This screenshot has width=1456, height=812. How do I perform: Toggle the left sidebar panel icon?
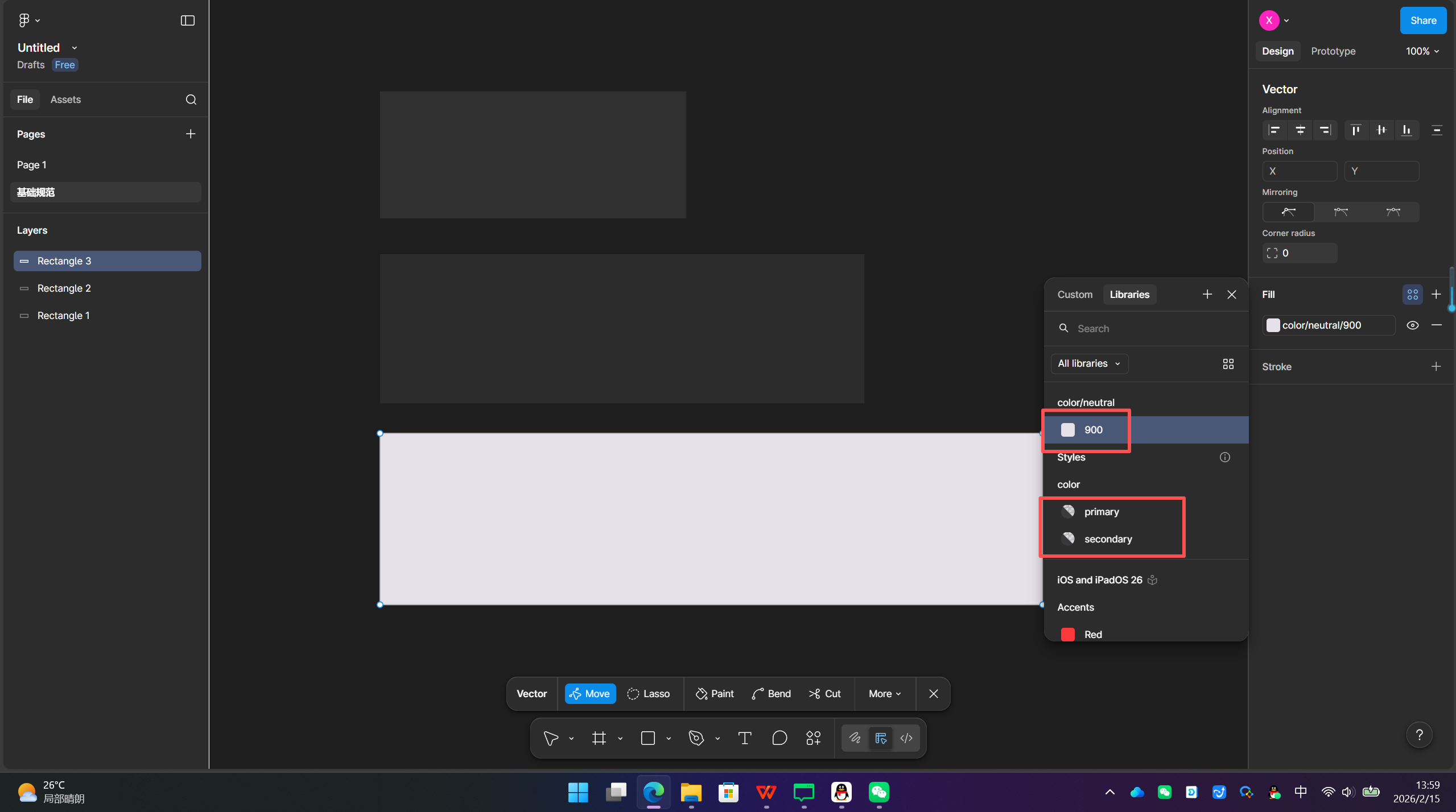187,20
